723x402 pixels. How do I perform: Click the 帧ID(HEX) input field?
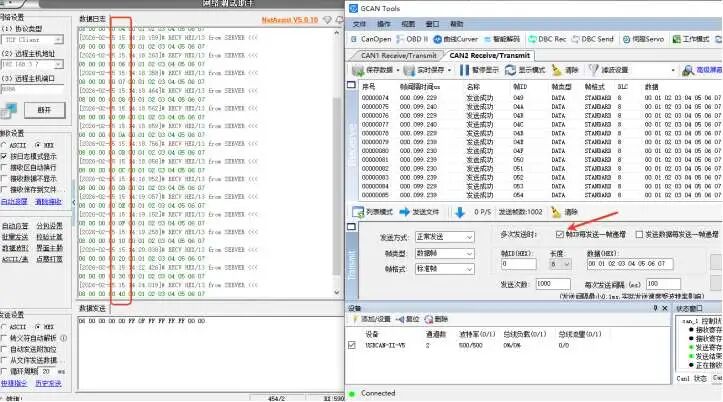(x=518, y=264)
